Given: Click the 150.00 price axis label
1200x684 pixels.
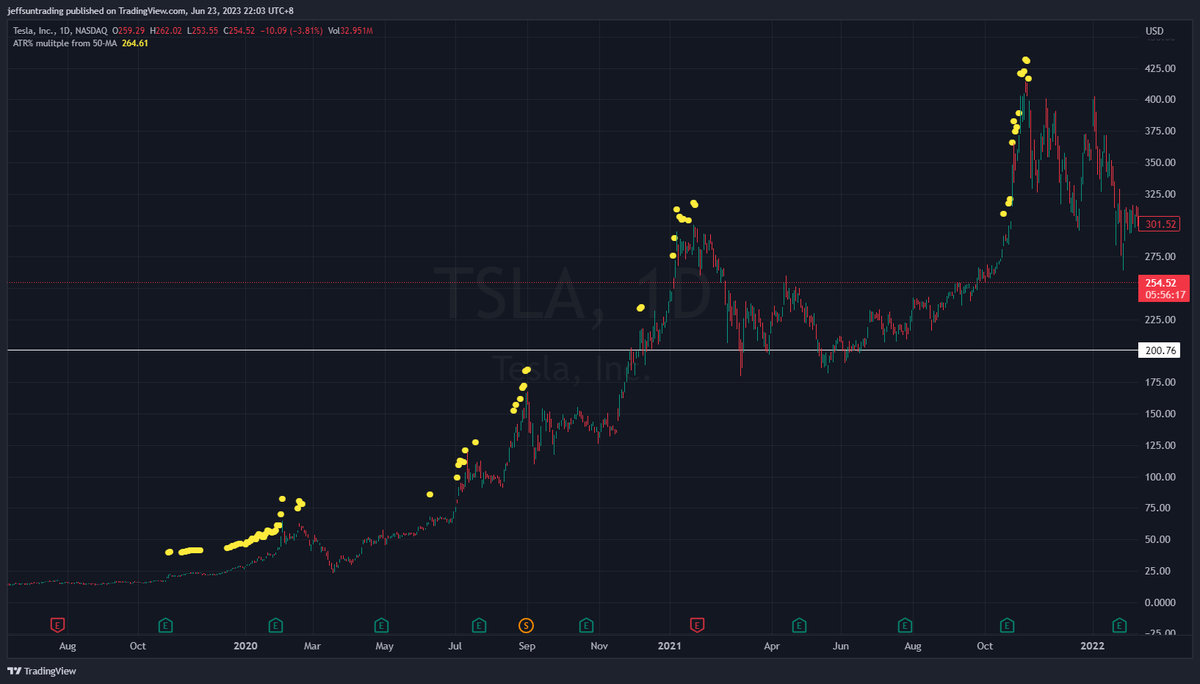Looking at the screenshot, I should [1160, 414].
